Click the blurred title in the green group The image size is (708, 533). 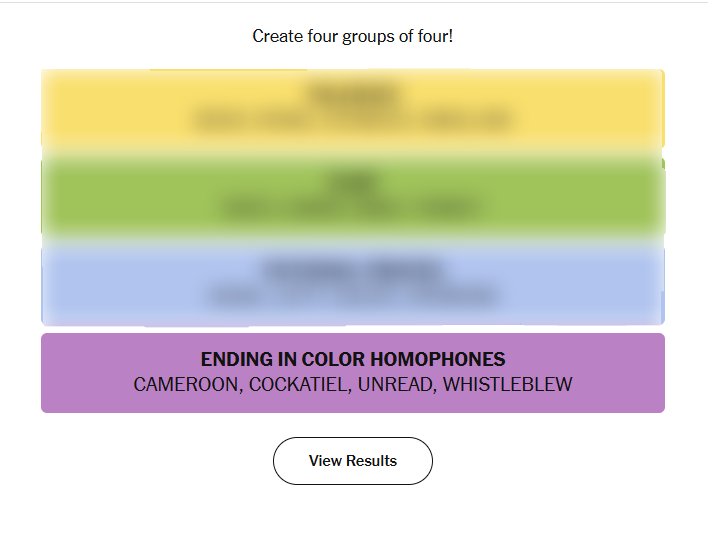click(x=352, y=183)
